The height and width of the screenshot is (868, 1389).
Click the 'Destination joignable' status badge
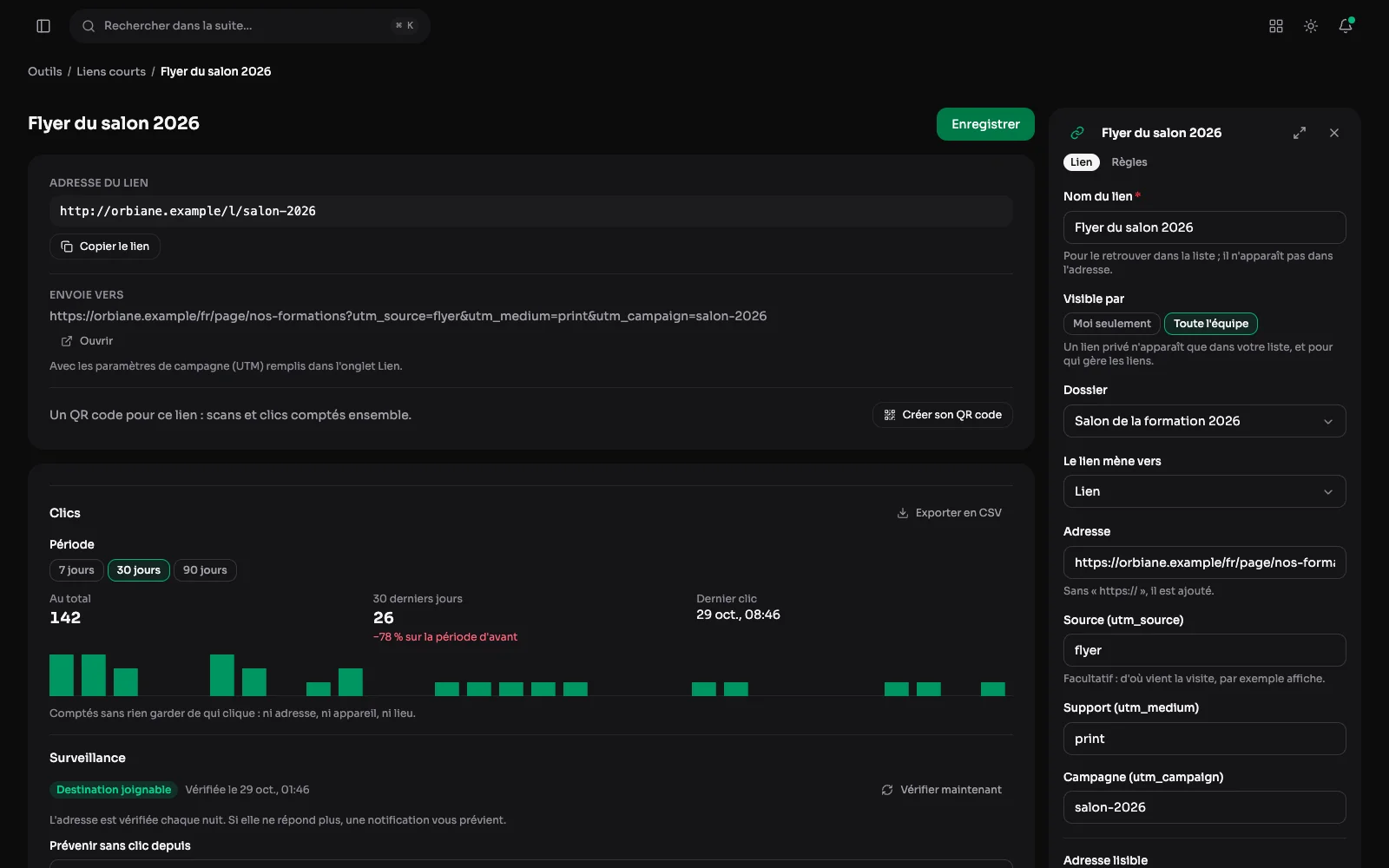pos(114,790)
